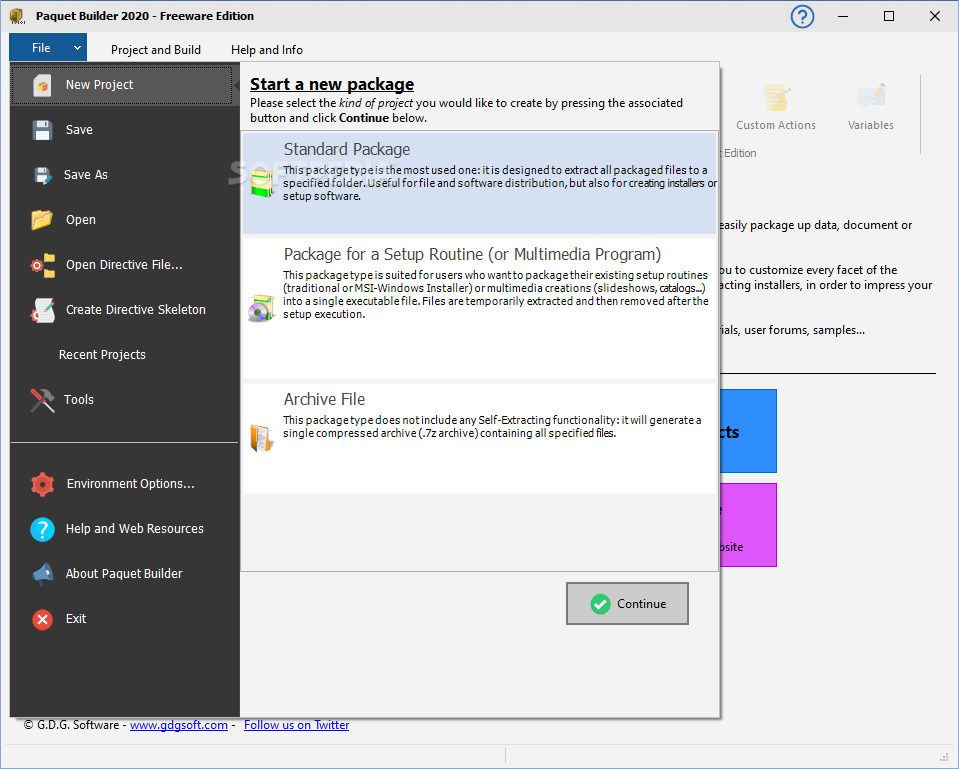Select Create Directive Skeleton entry
The height and width of the screenshot is (769, 959).
coord(125,310)
